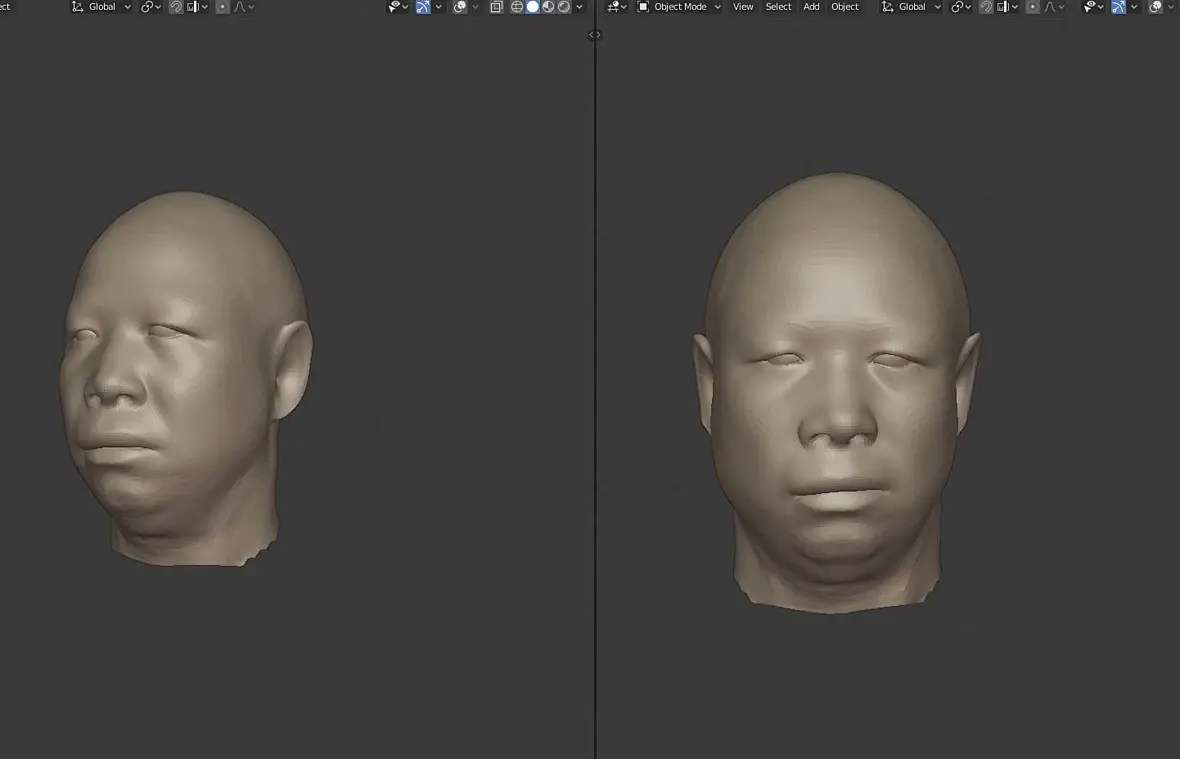The width and height of the screenshot is (1180, 759).
Task: Open pivot point menu in left viewport
Action: pyautogui.click(x=150, y=7)
